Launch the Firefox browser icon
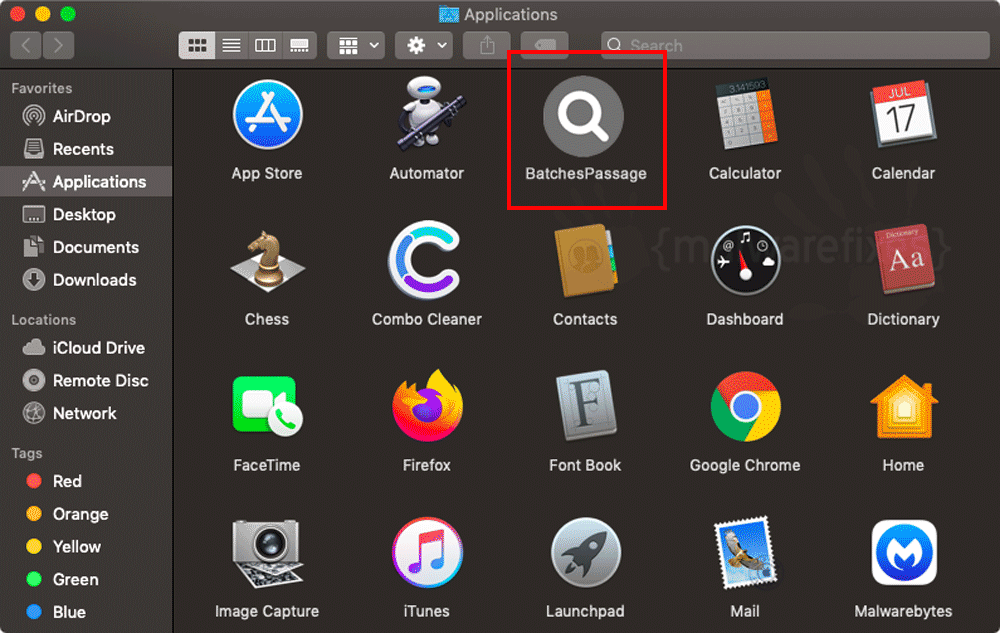 [427, 406]
